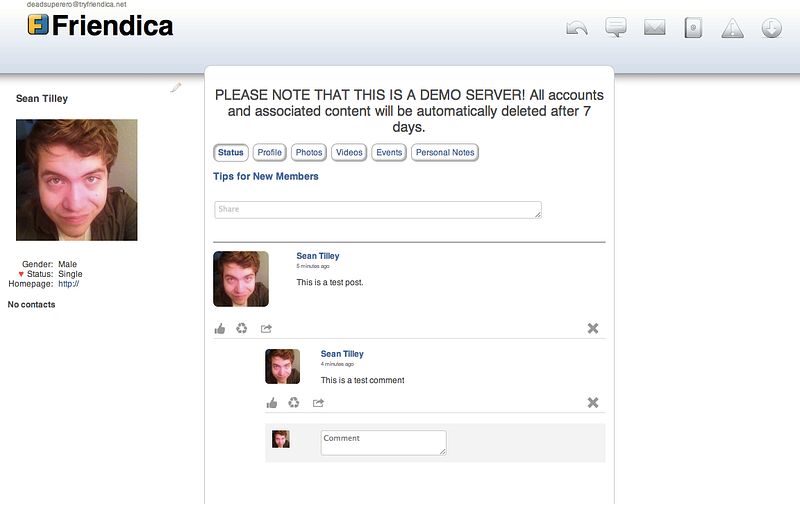Switch to the Profile tab
Image resolution: width=800 pixels, height=517 pixels.
[x=269, y=152]
